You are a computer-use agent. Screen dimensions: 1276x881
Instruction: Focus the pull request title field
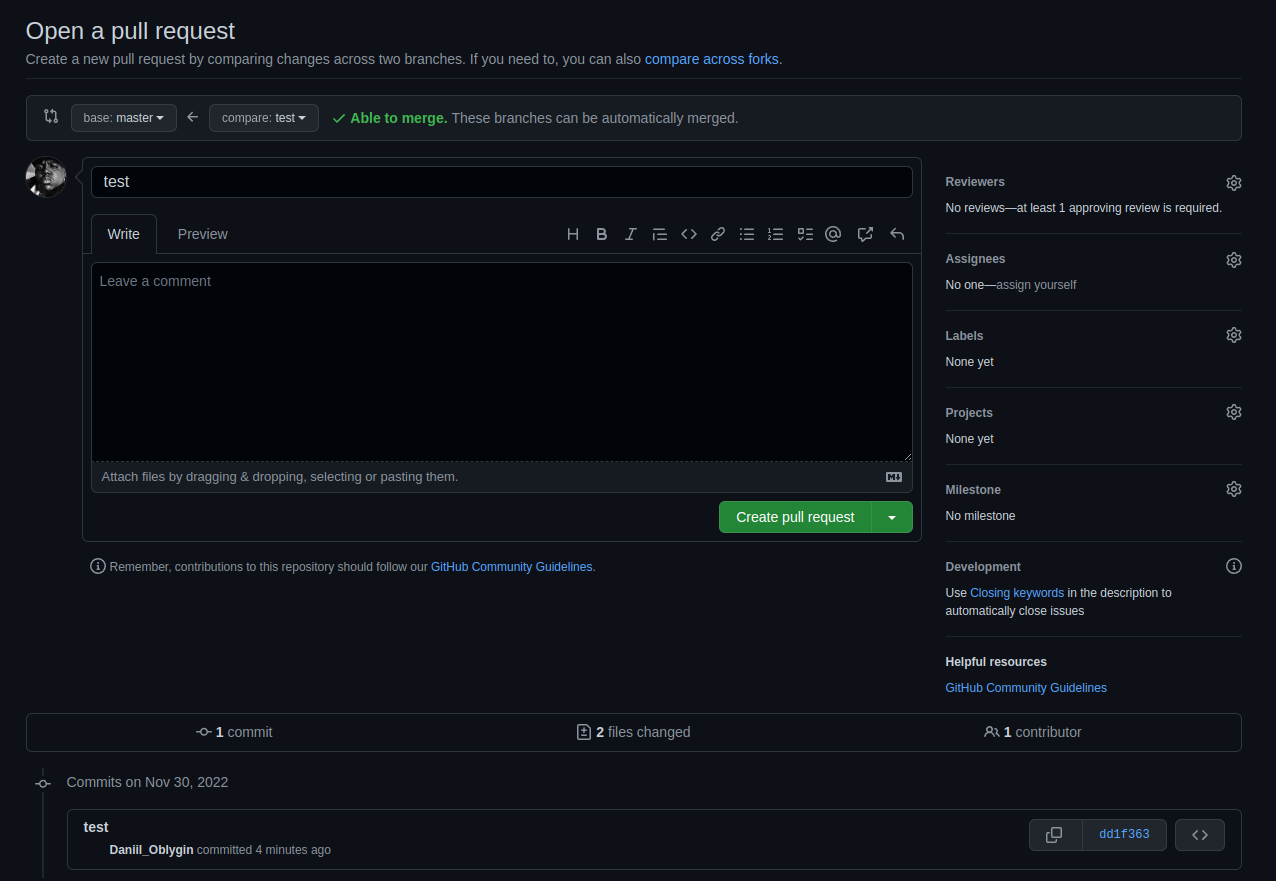(x=502, y=182)
